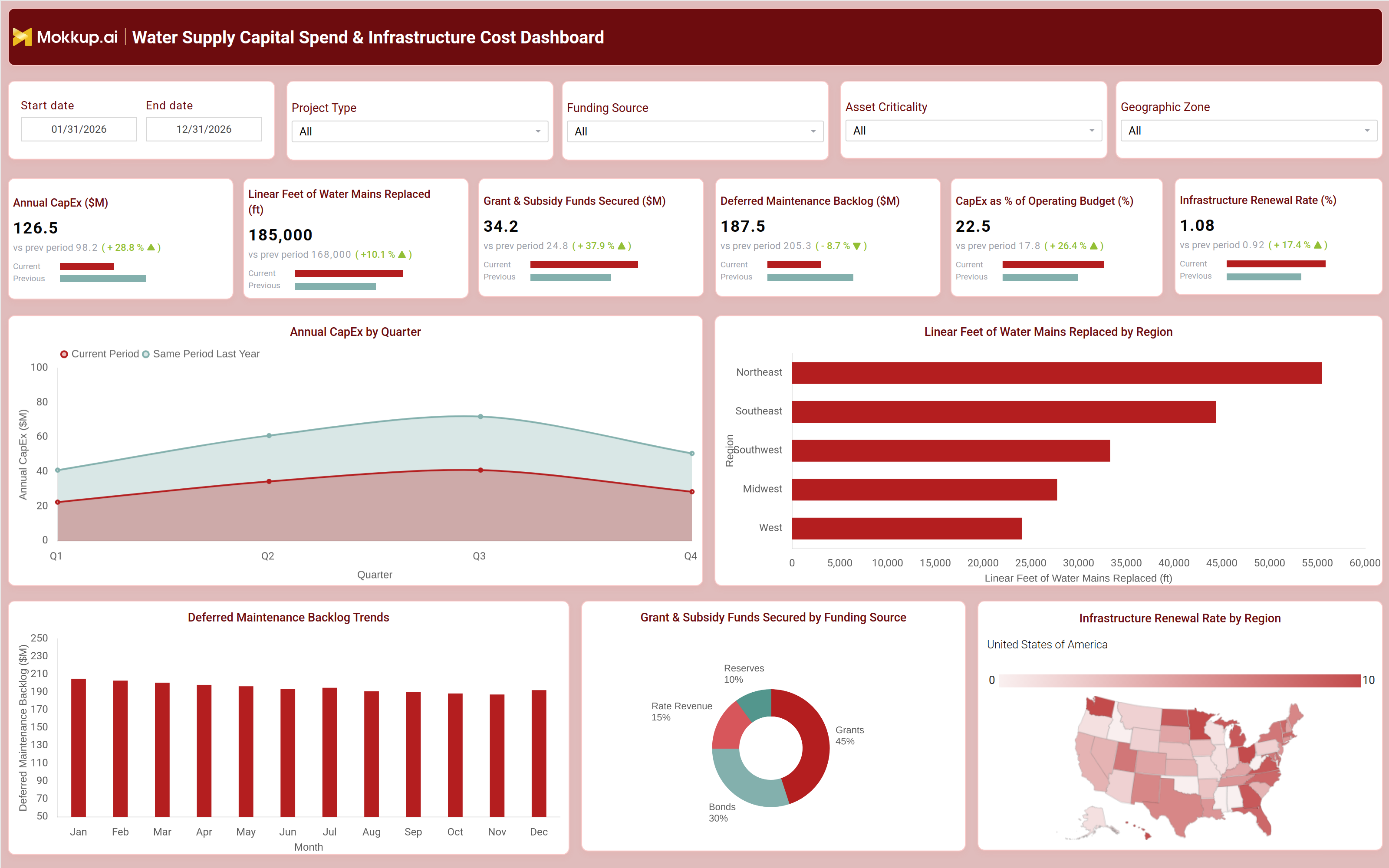Select the Southeast bar in region chart
Screen dimensions: 1389x868
1004,412
